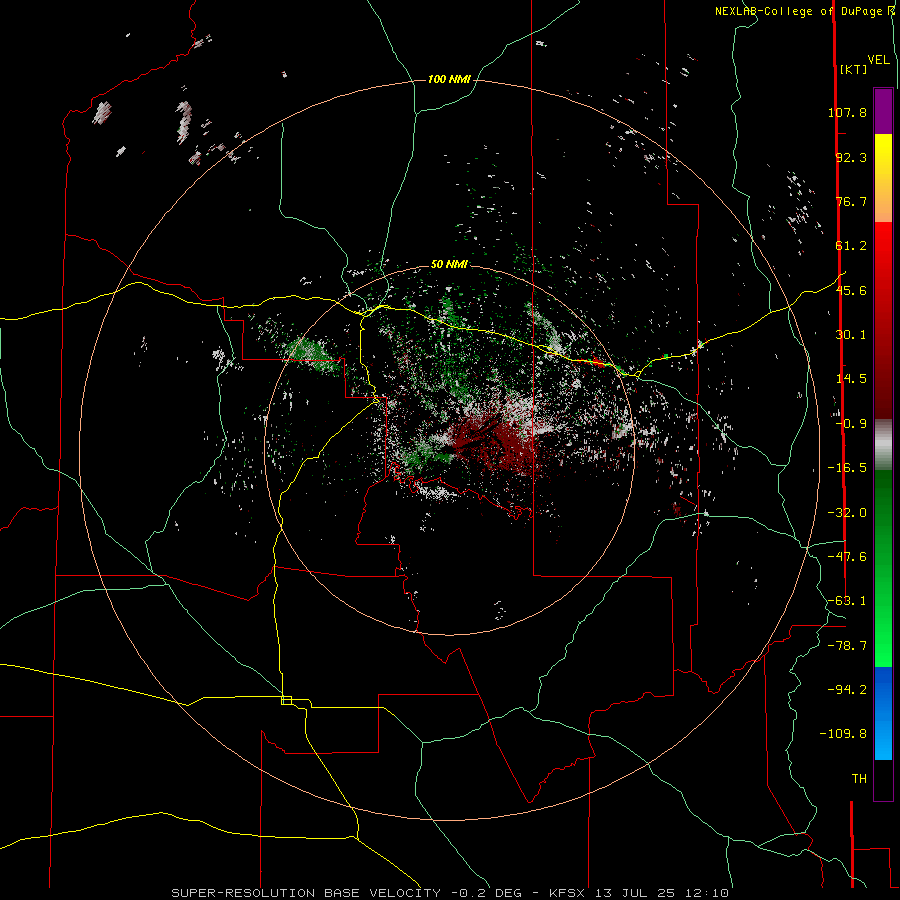Image resolution: width=900 pixels, height=900 pixels.
Task: Select the 61.2 velocity legend value
Action: click(x=851, y=246)
